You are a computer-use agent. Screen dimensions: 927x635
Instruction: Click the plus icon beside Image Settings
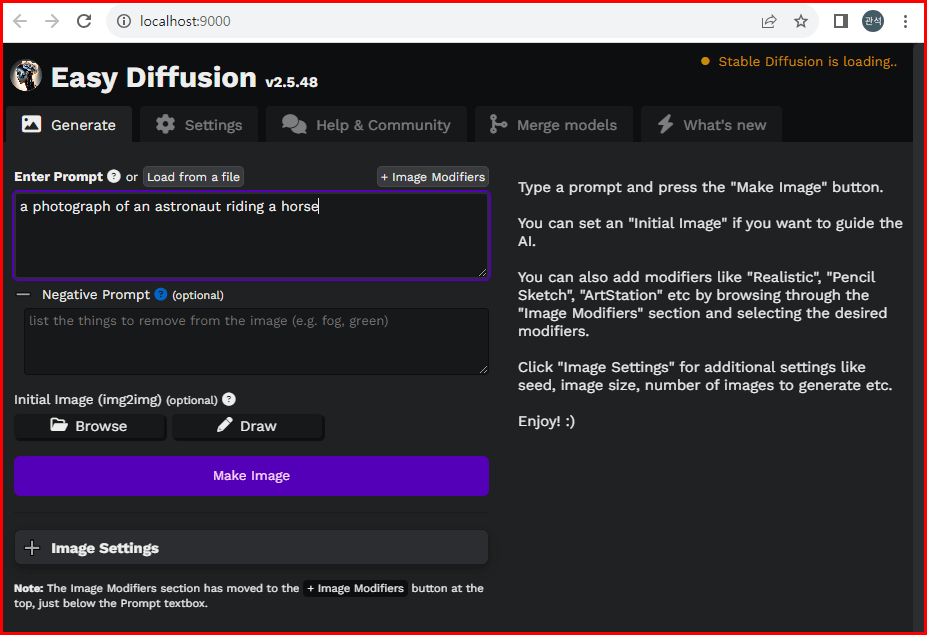[x=32, y=547]
